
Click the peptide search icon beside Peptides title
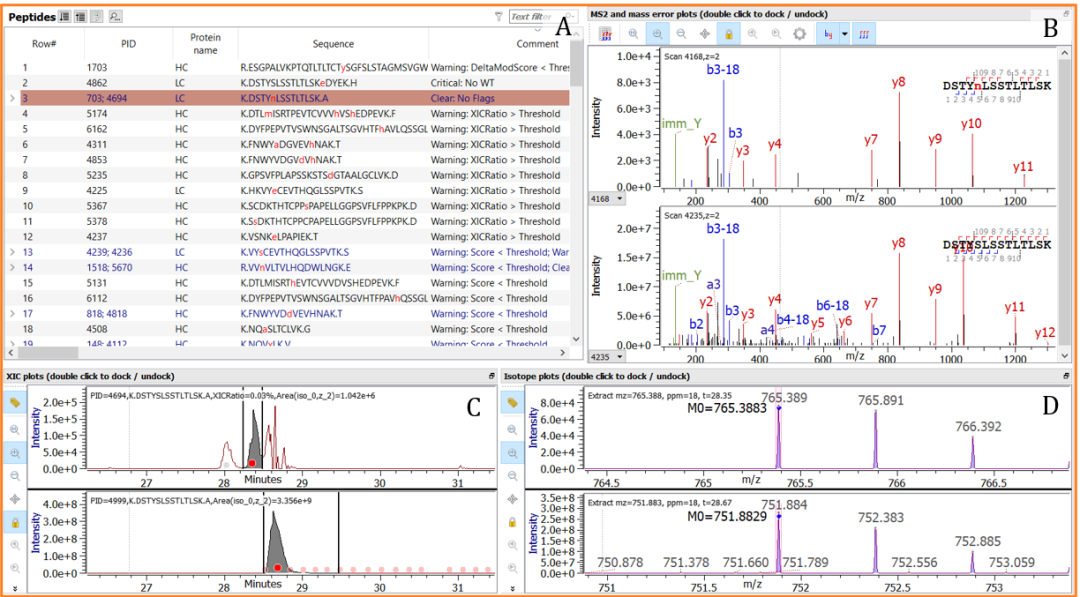point(115,16)
